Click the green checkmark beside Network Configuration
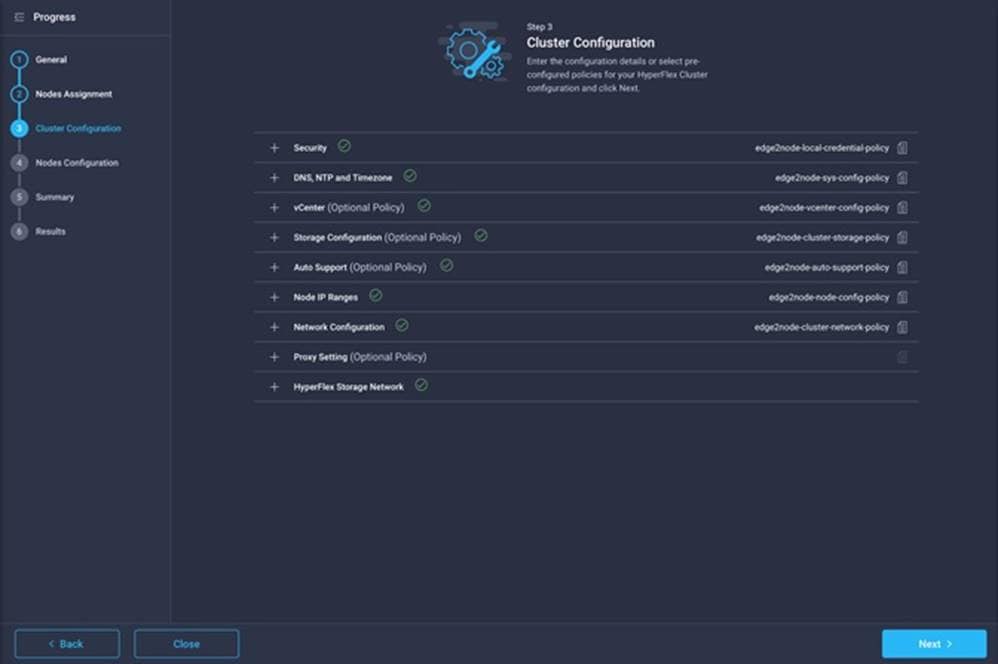The image size is (998, 664). pyautogui.click(x=402, y=325)
